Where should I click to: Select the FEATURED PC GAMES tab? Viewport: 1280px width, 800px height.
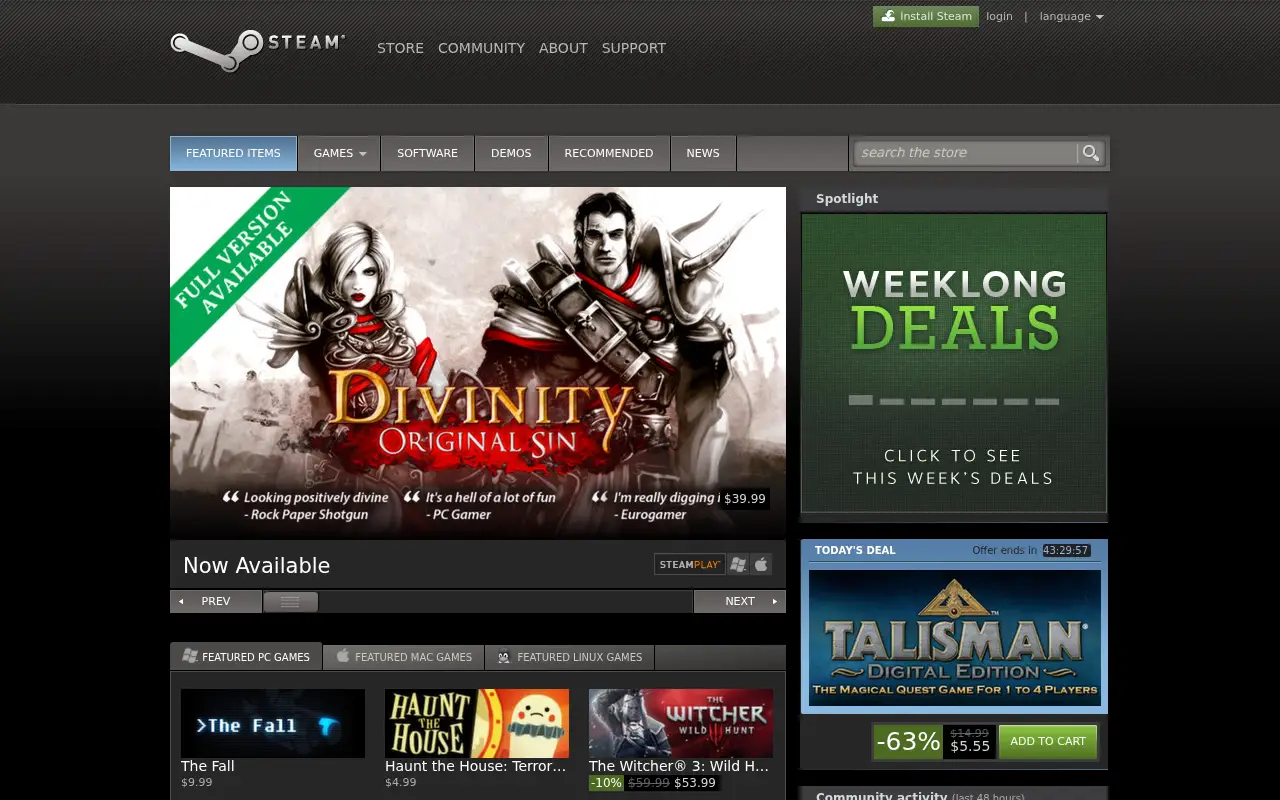(246, 657)
